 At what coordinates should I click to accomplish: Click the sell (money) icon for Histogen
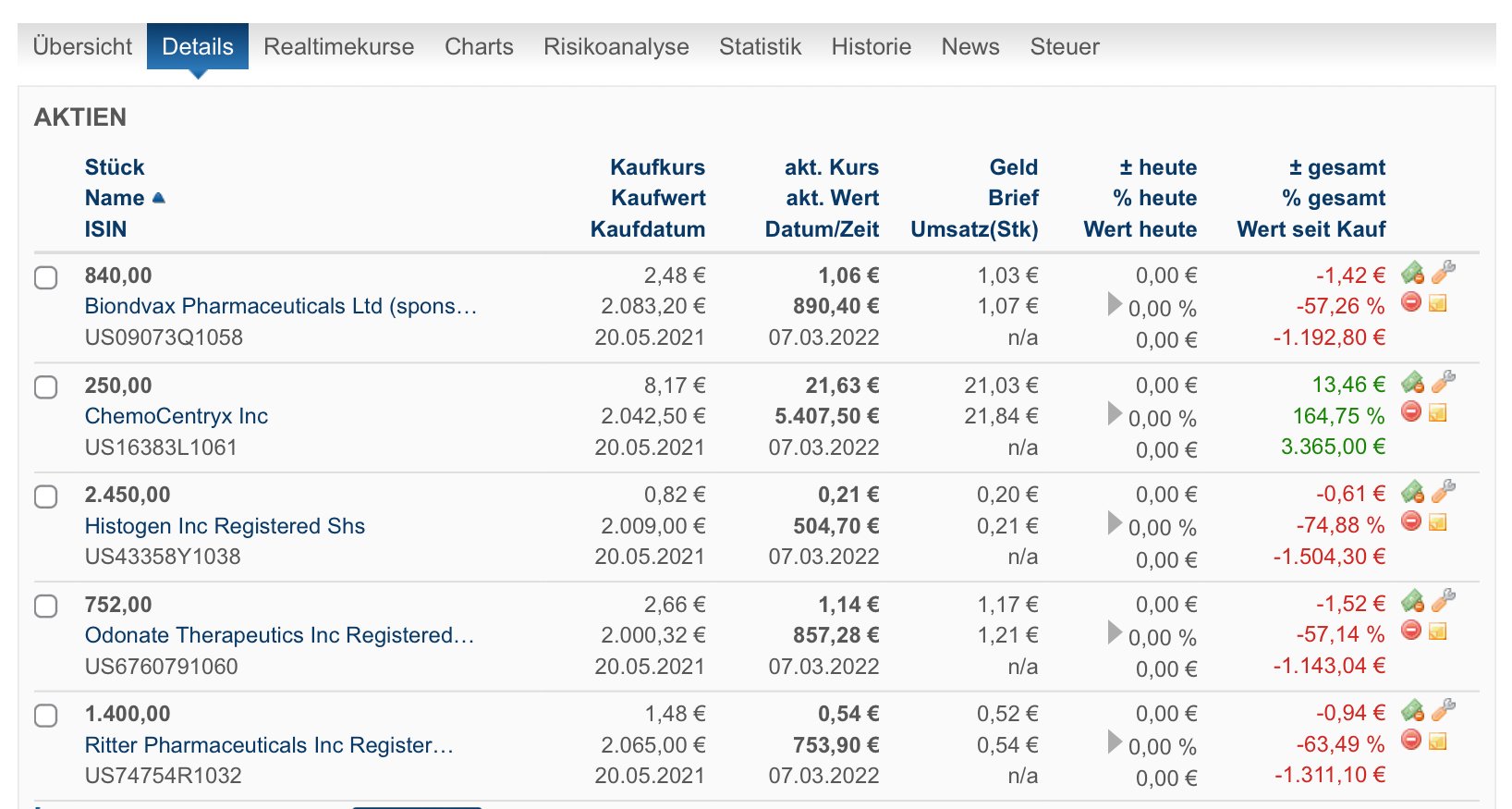[1412, 492]
